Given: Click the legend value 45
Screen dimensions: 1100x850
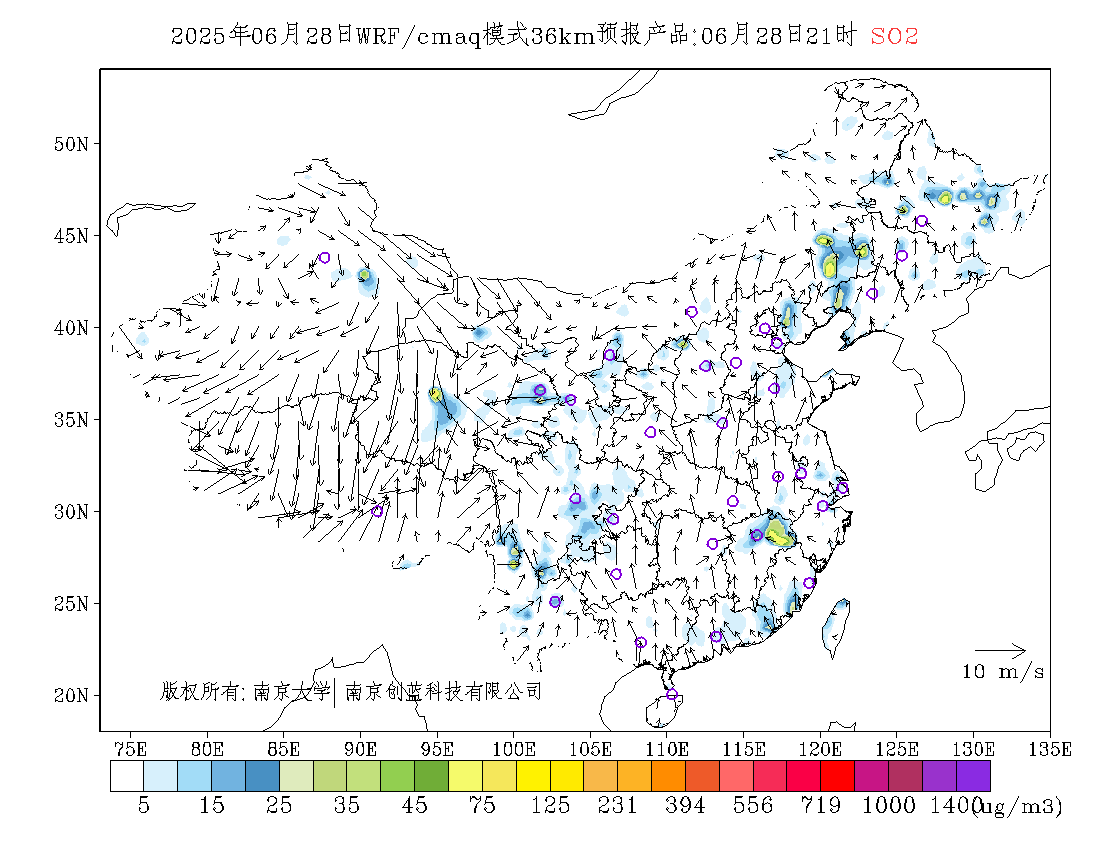Looking at the screenshot, I should coord(415,806).
